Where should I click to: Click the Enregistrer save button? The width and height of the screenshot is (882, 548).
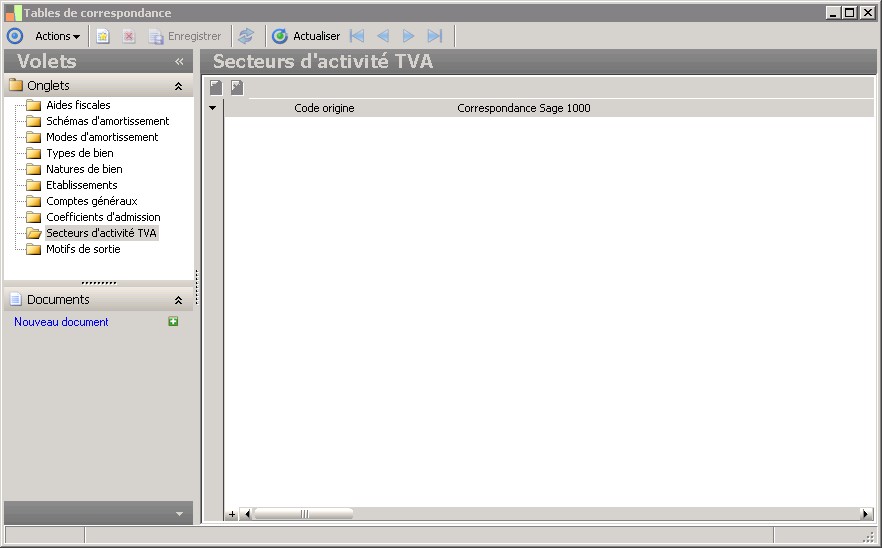(x=185, y=36)
